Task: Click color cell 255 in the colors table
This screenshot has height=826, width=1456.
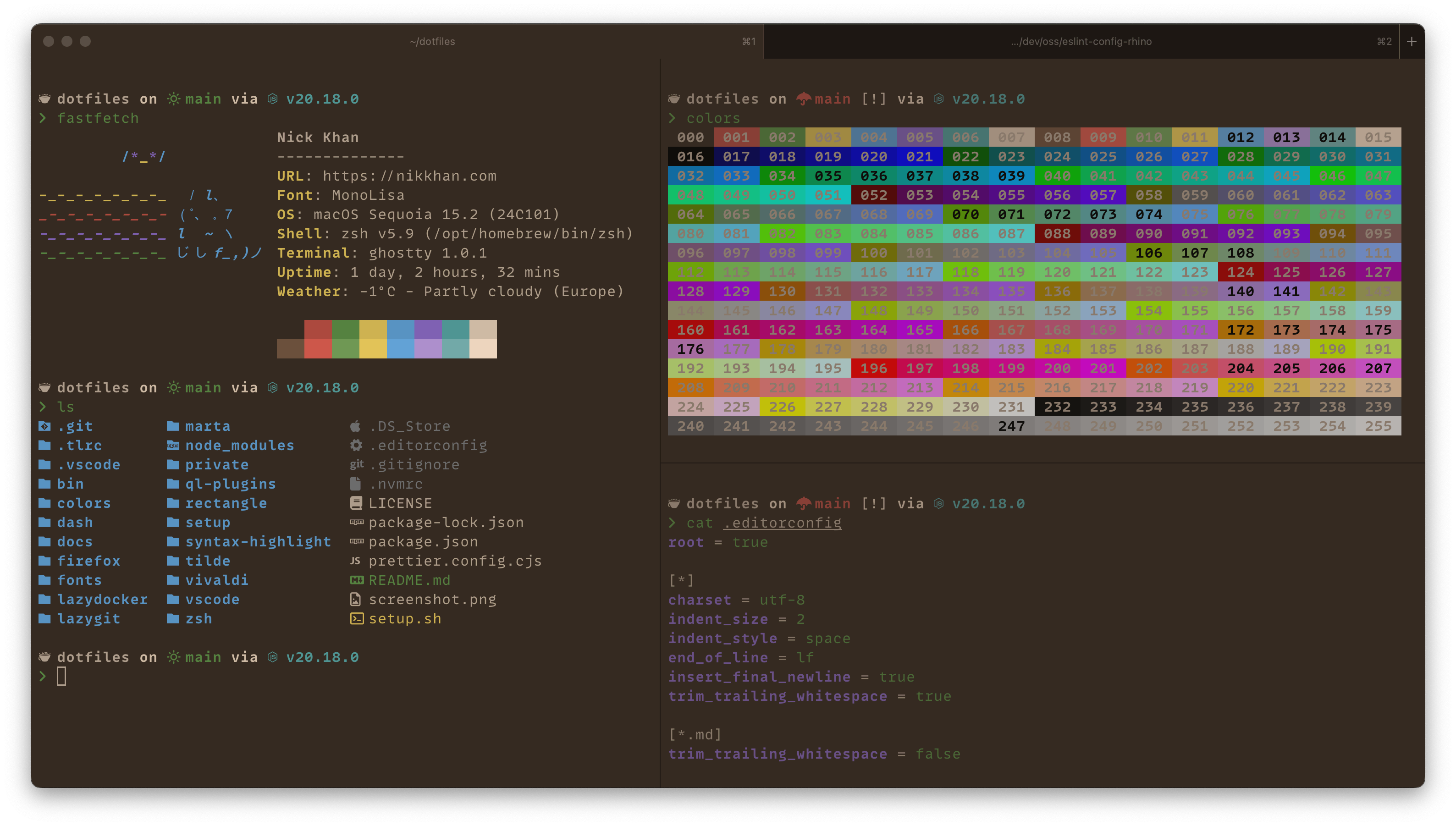Action: [x=1378, y=427]
